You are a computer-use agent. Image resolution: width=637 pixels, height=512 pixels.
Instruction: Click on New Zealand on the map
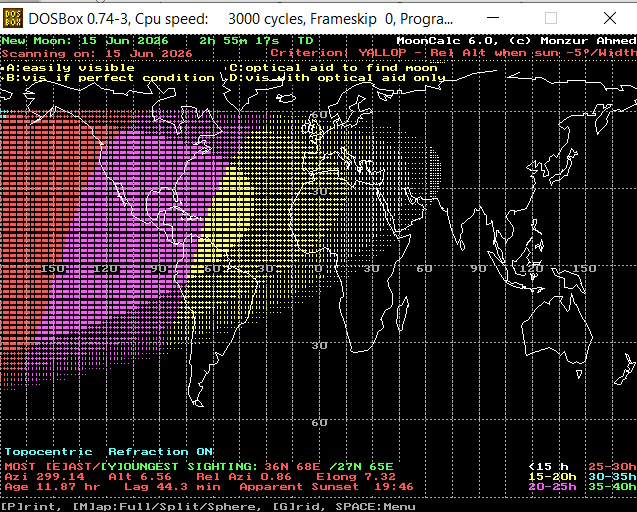point(625,369)
